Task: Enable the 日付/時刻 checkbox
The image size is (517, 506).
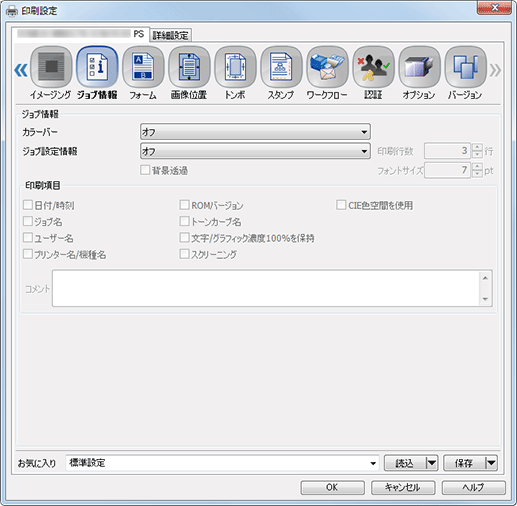Action: pos(28,205)
